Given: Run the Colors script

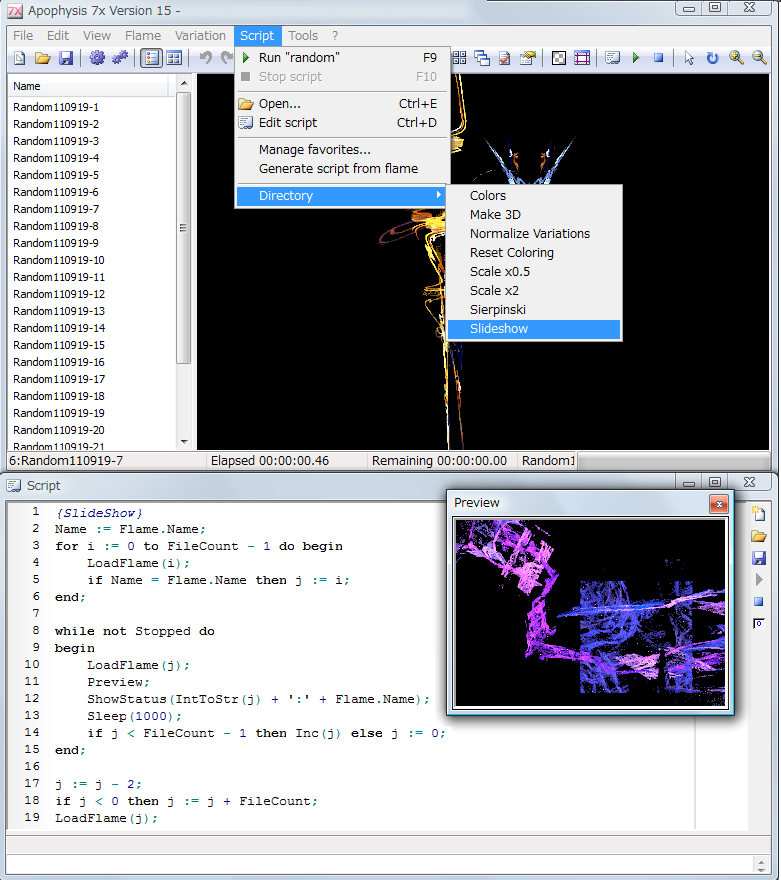Looking at the screenshot, I should pyautogui.click(x=534, y=196).
